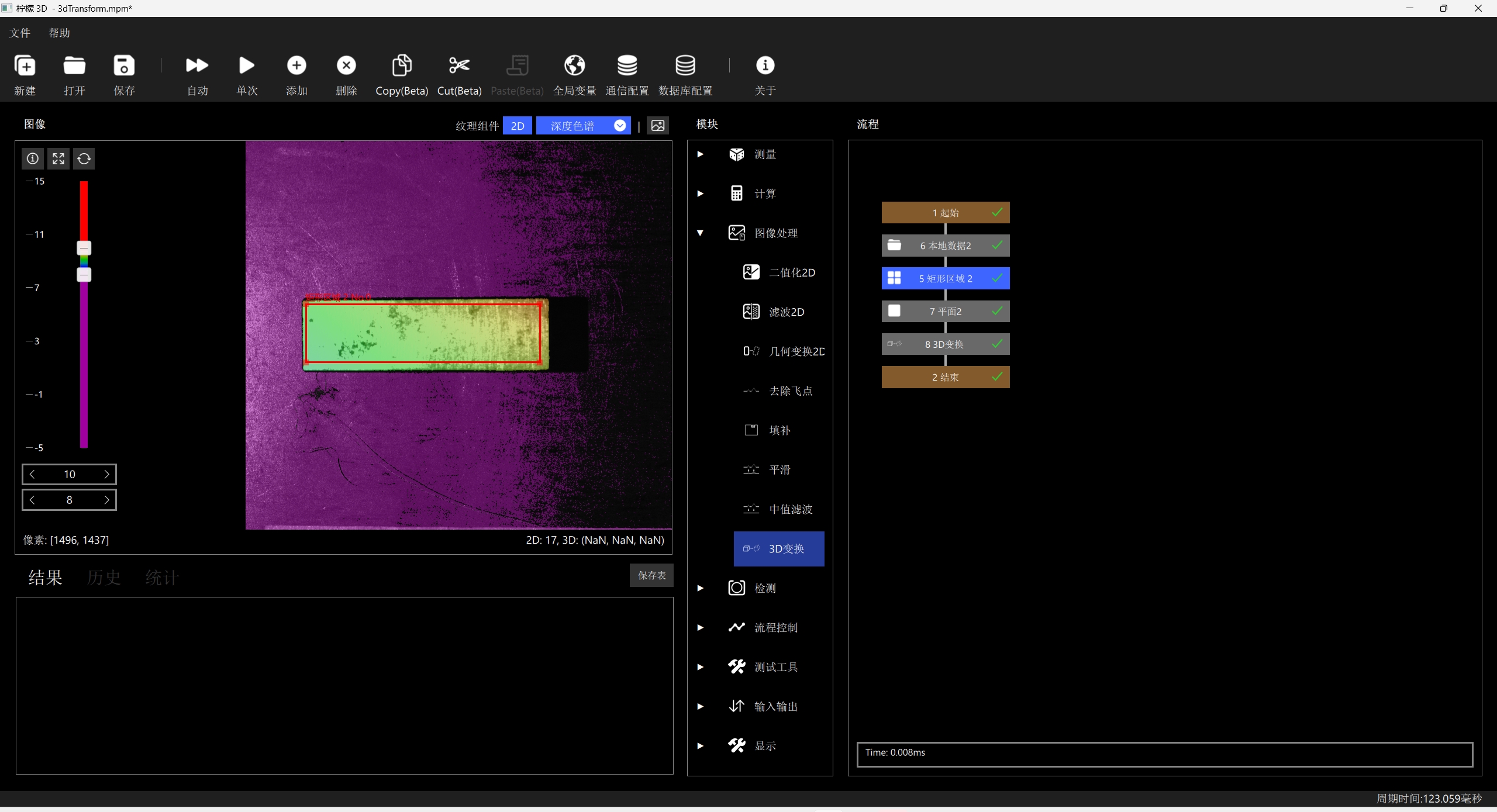Viewport: 1497px width, 812px height.
Task: Switch to the 统计 tab
Action: click(162, 578)
